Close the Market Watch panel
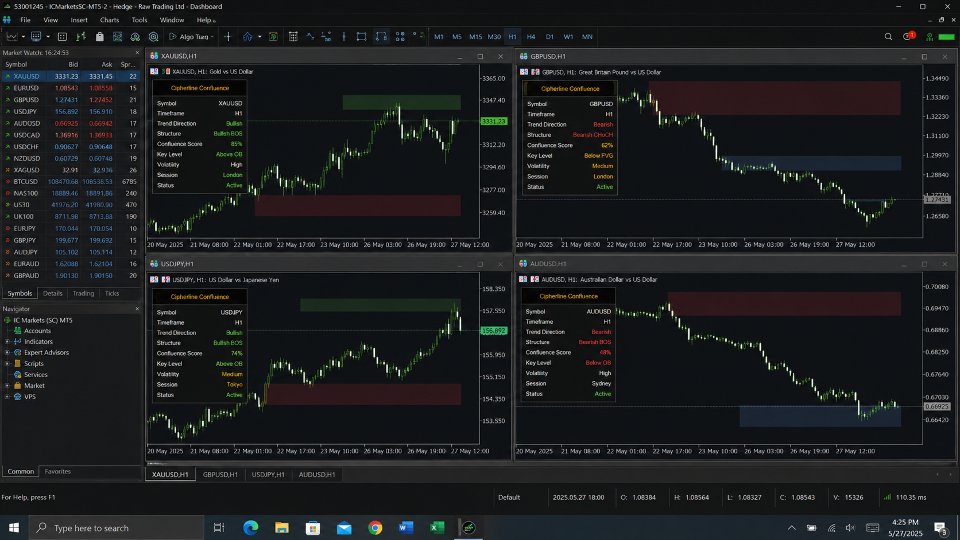Viewport: 960px width, 540px height. (x=137, y=53)
